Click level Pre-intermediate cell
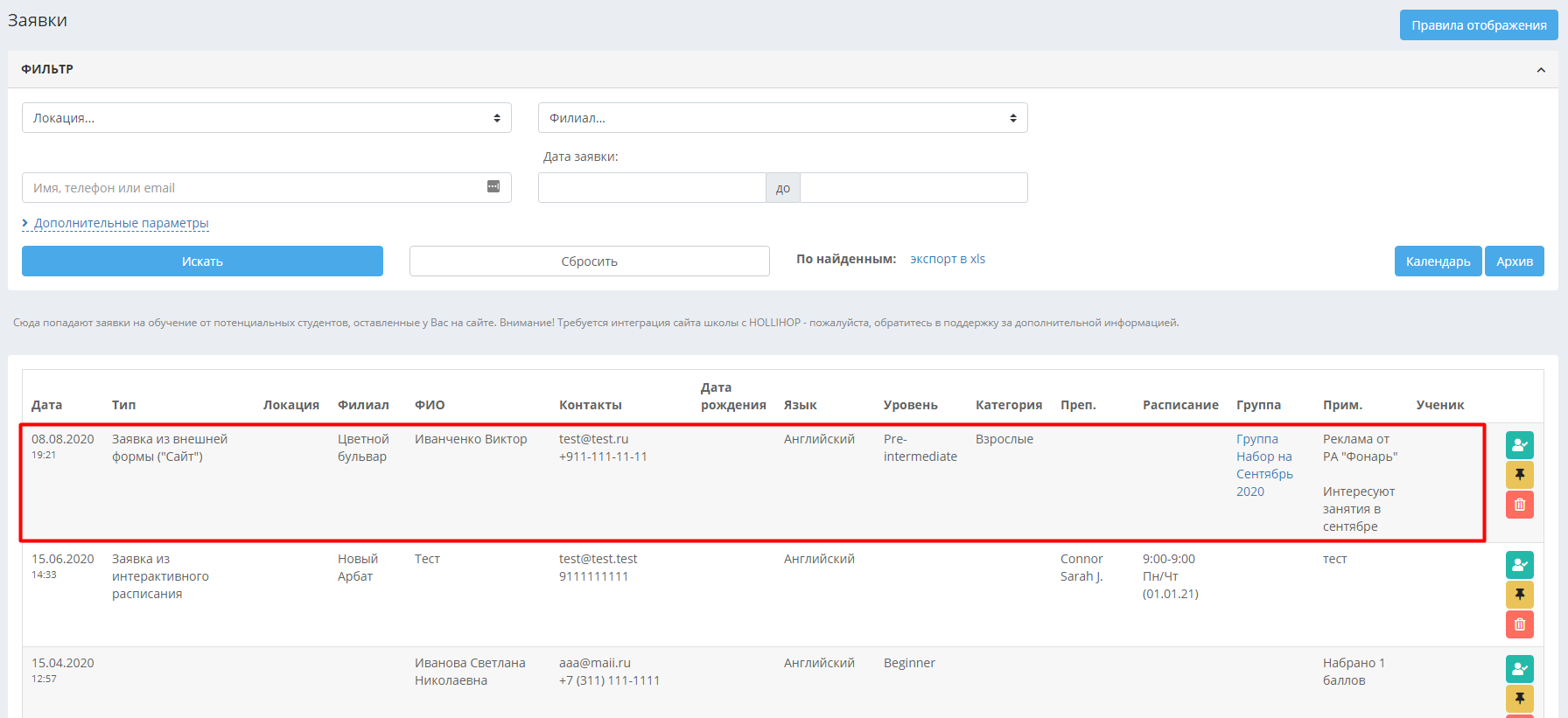Viewport: 1568px width, 718px height. coord(920,448)
